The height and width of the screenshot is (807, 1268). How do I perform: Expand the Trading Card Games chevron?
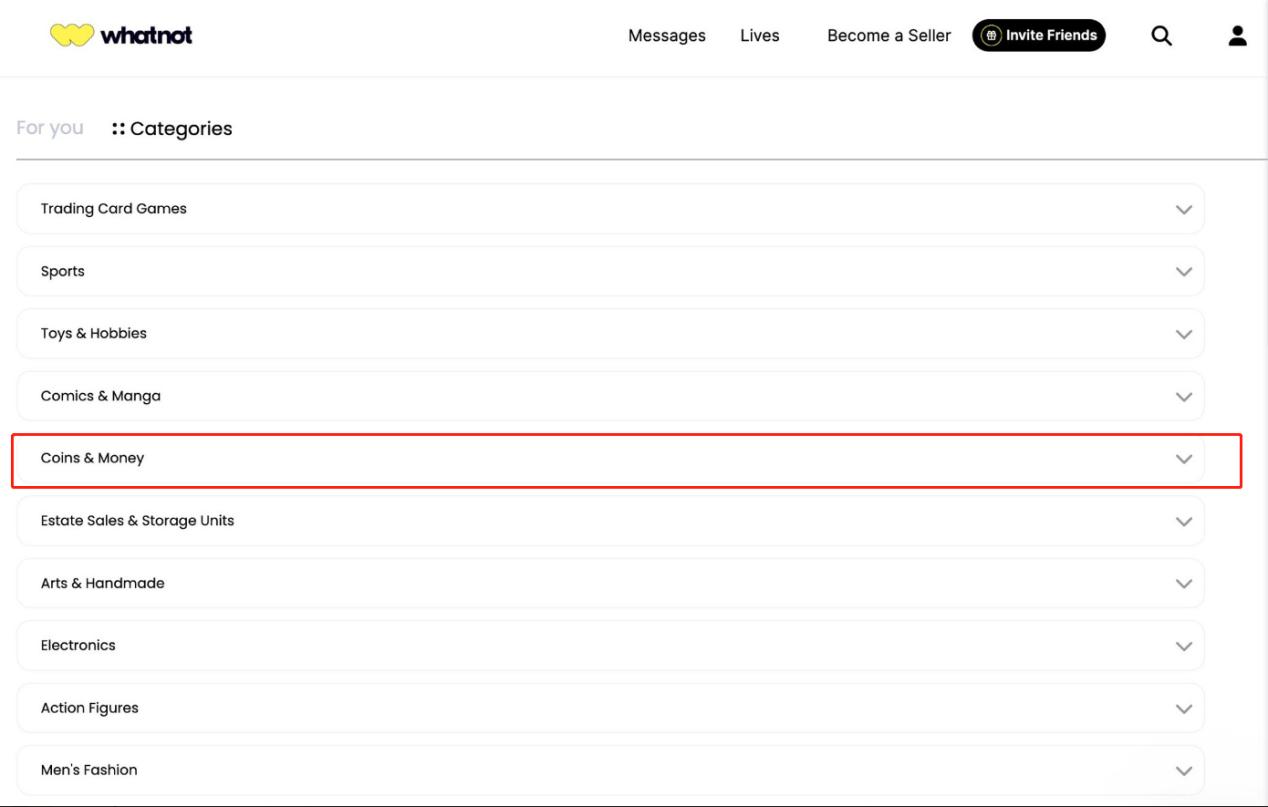(x=1184, y=210)
